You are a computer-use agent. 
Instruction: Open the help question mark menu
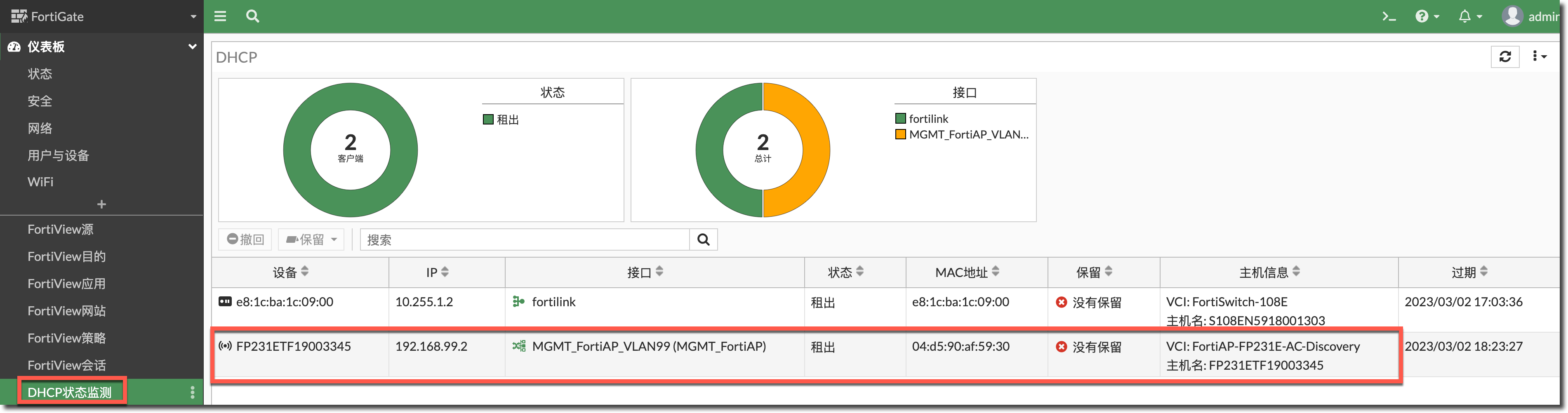pyautogui.click(x=1426, y=16)
